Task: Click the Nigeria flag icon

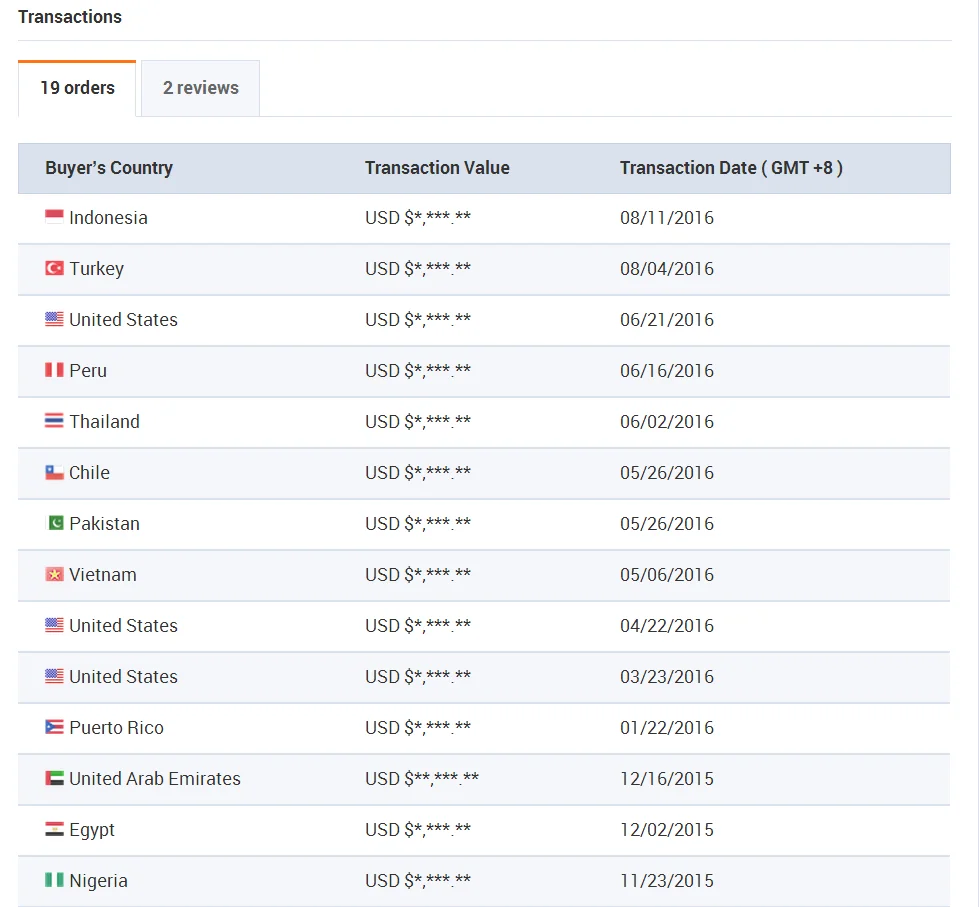Action: [x=54, y=880]
